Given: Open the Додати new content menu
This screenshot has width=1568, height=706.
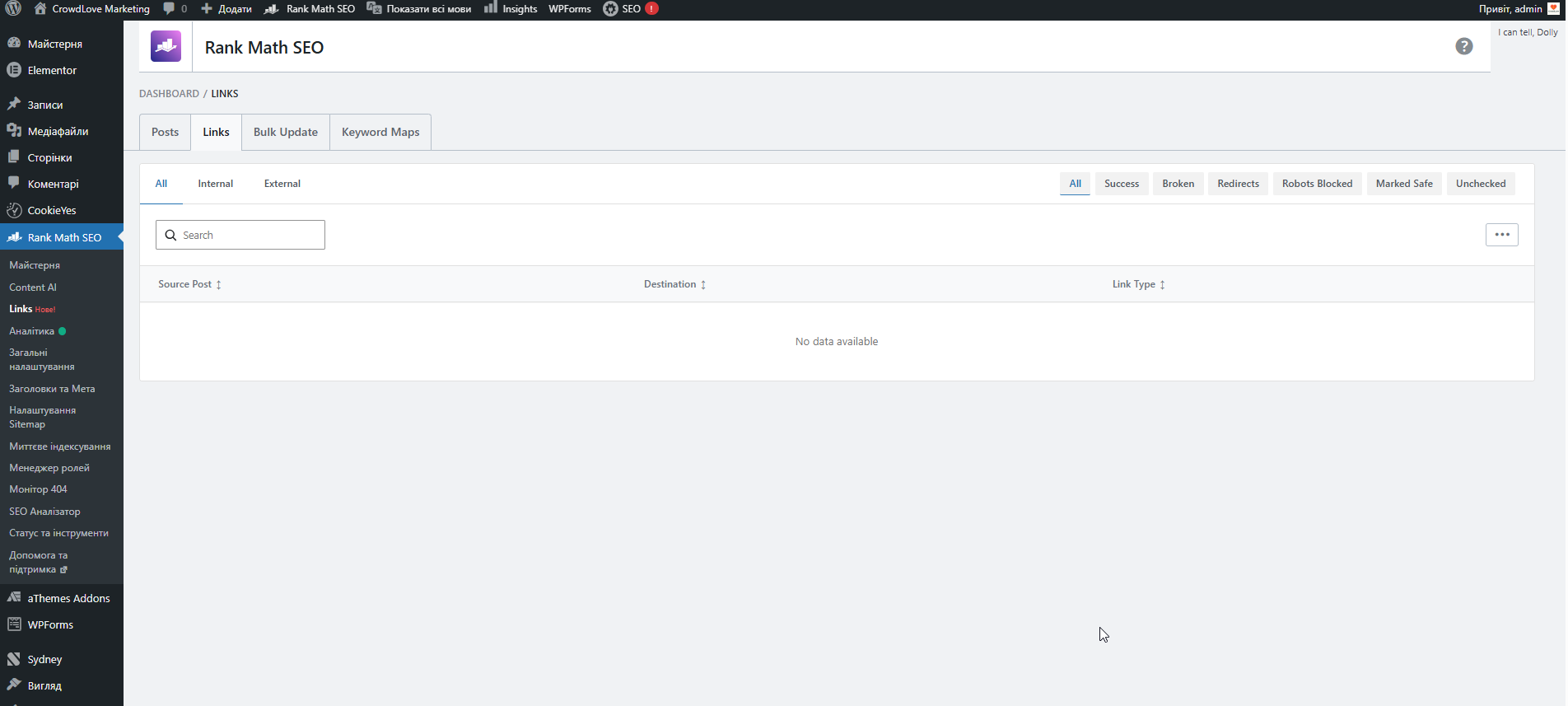Looking at the screenshot, I should click(226, 8).
